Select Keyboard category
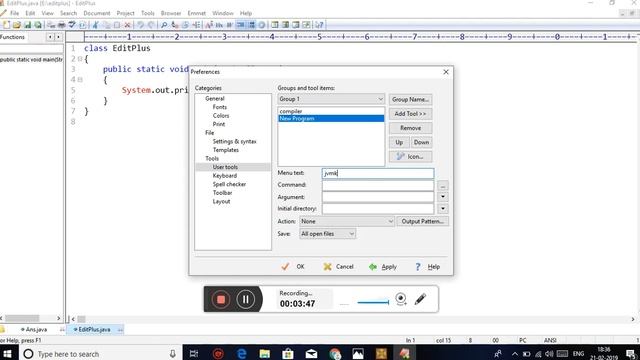The height and width of the screenshot is (360, 640). [x=224, y=176]
